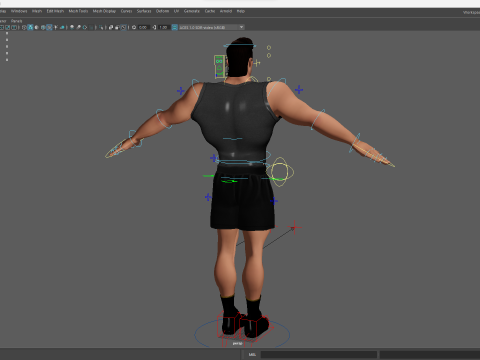The height and width of the screenshot is (360, 480).
Task: Open the UV menu
Action: coord(176,11)
